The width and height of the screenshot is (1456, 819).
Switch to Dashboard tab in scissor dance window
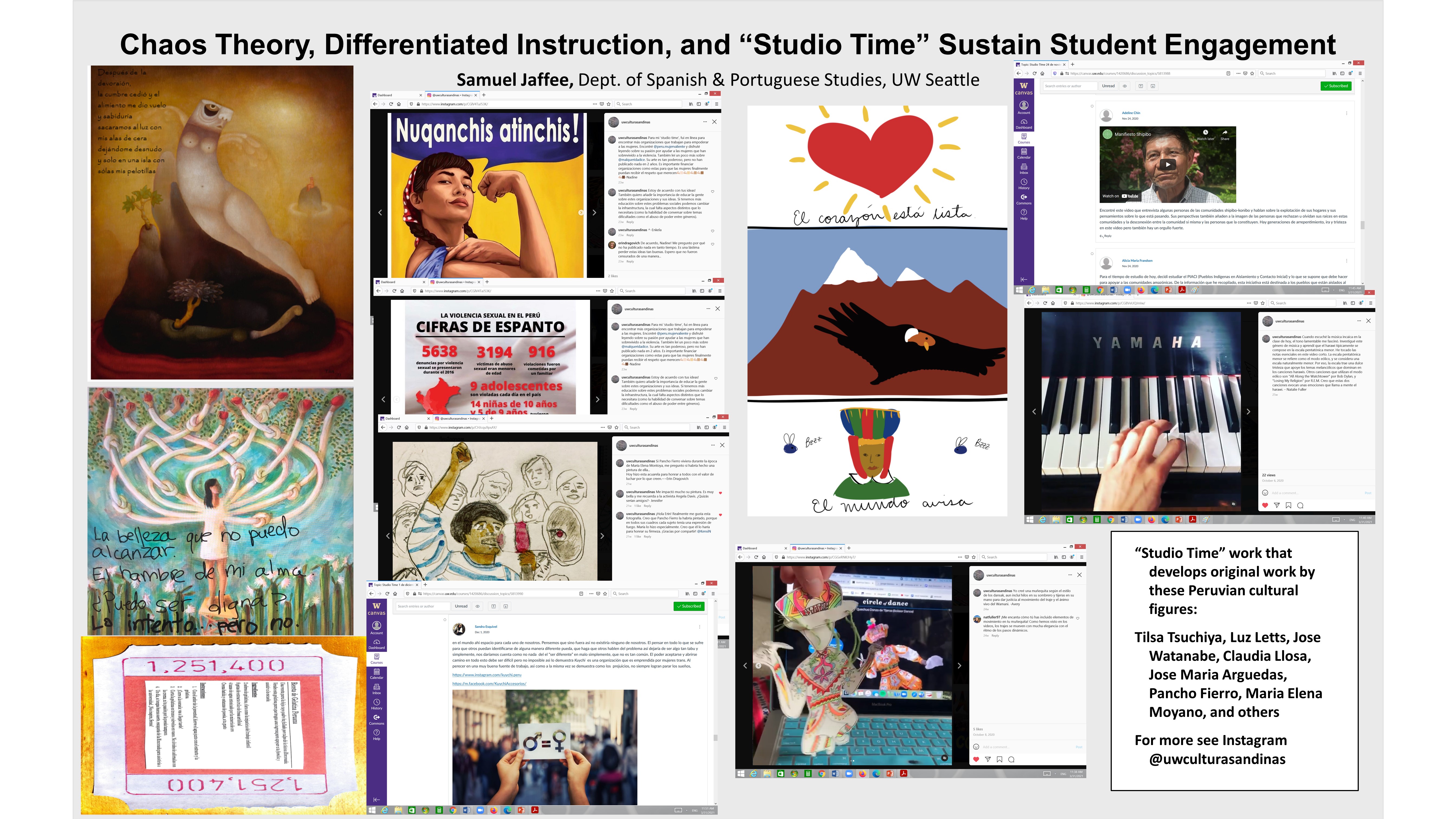[x=750, y=548]
